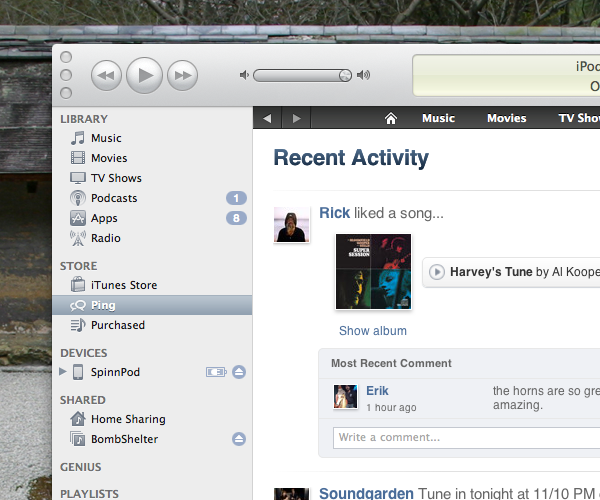Screen dimensions: 600x500
Task: Open Apps via its sidebar icon
Action: click(78, 218)
